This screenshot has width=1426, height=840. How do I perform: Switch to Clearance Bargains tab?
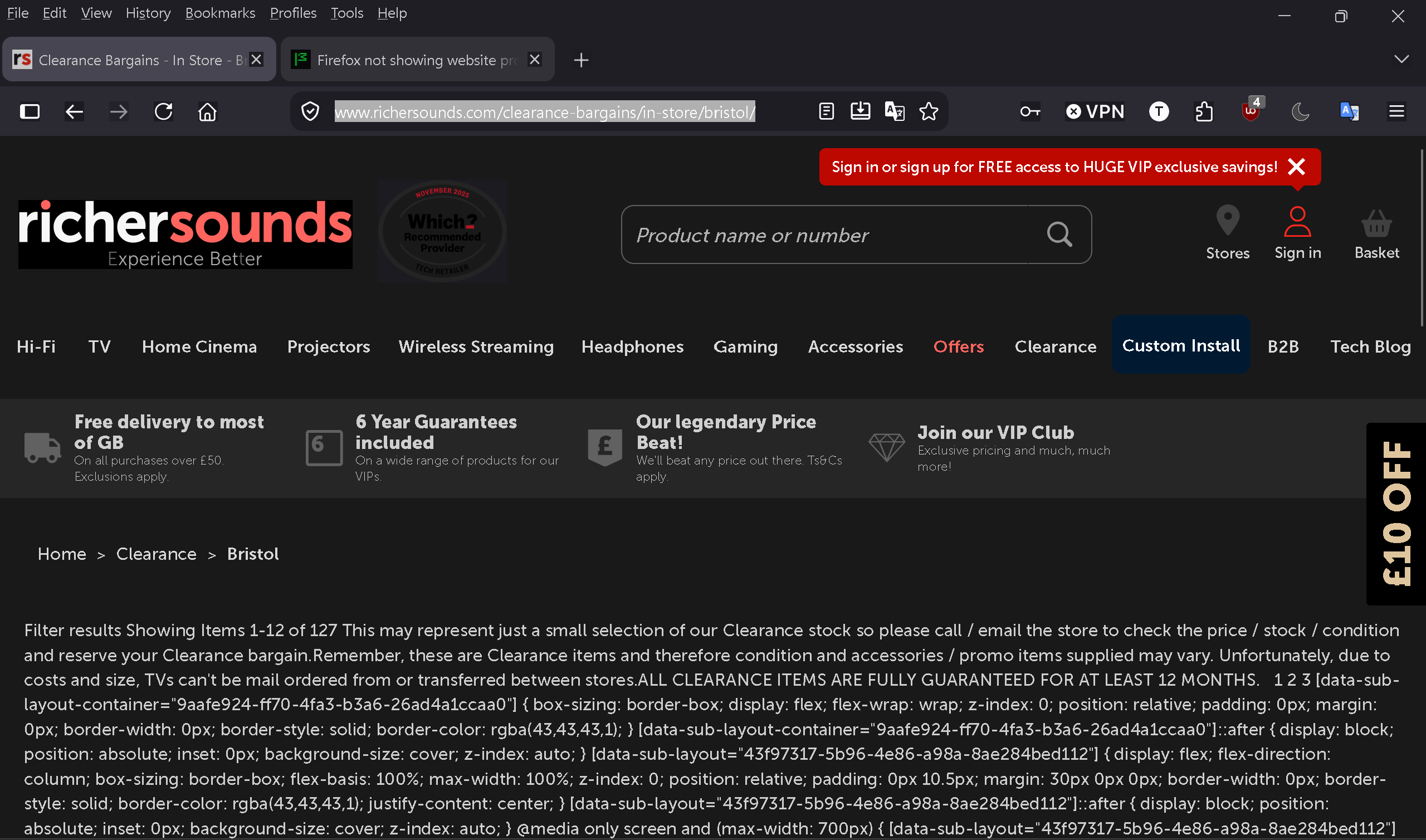(139, 60)
